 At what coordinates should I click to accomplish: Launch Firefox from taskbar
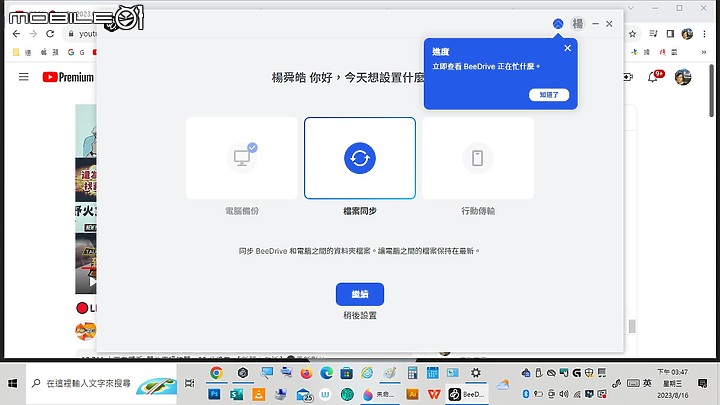(306, 373)
